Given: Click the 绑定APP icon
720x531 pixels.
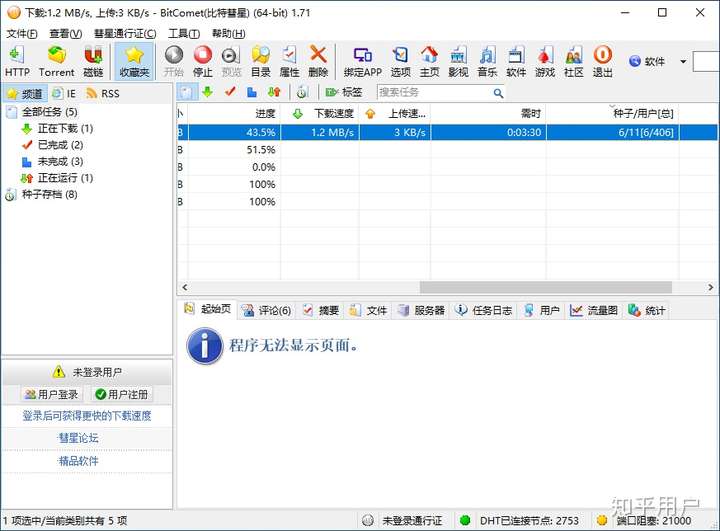Looking at the screenshot, I should click(x=363, y=61).
